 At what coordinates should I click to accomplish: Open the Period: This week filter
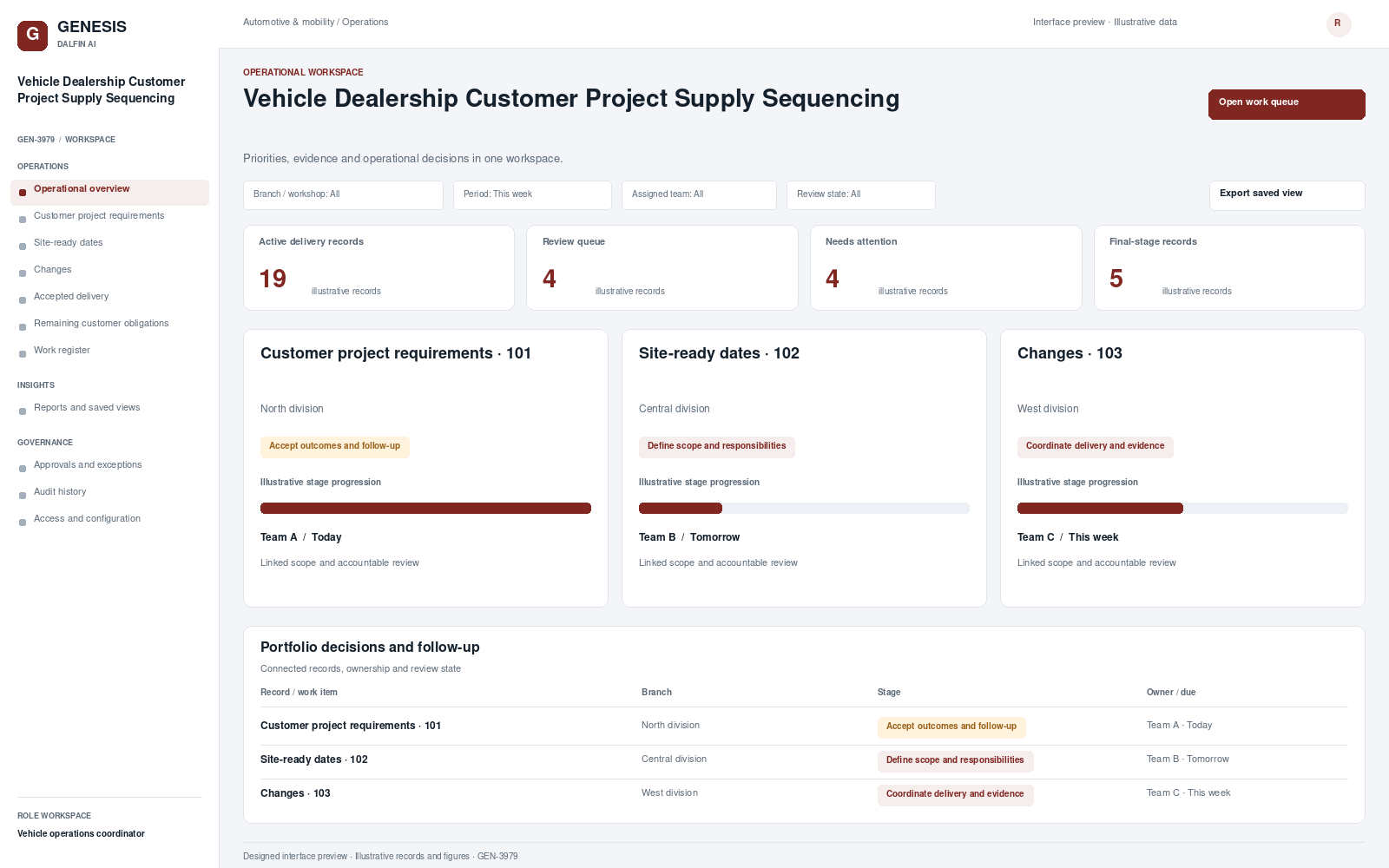point(532,195)
